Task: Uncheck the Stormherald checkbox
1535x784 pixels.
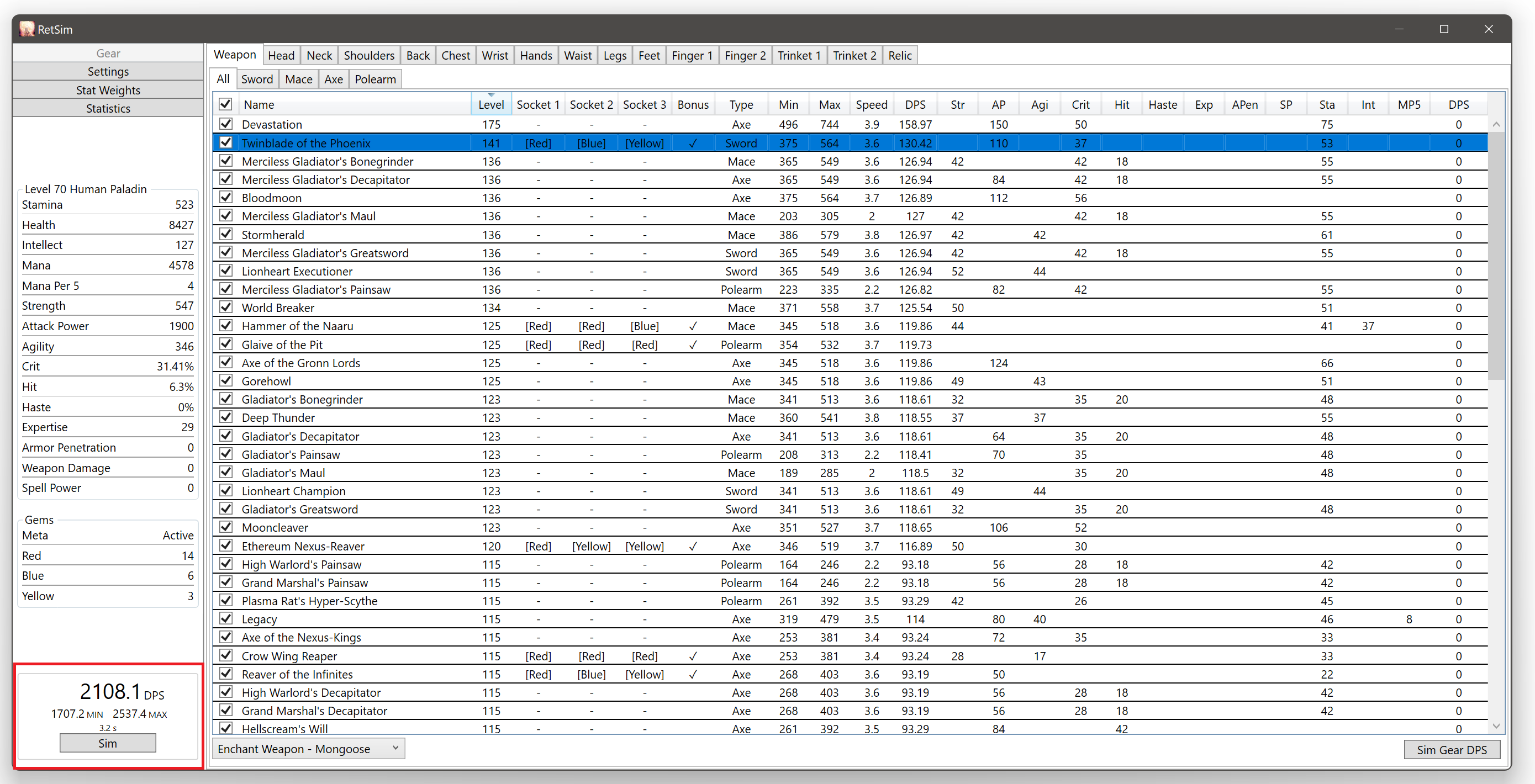Action: point(225,234)
